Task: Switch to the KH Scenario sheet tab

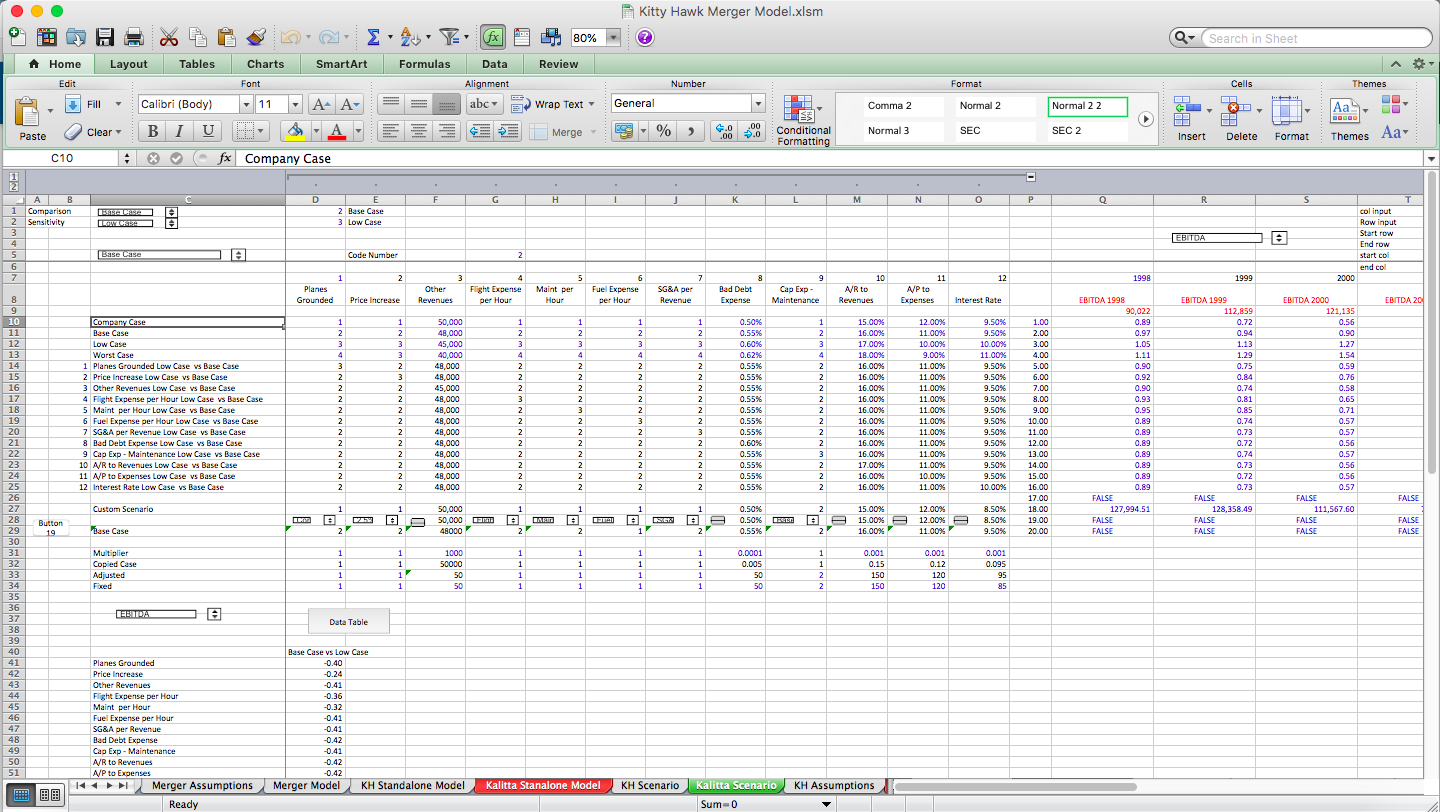Action: (649, 786)
